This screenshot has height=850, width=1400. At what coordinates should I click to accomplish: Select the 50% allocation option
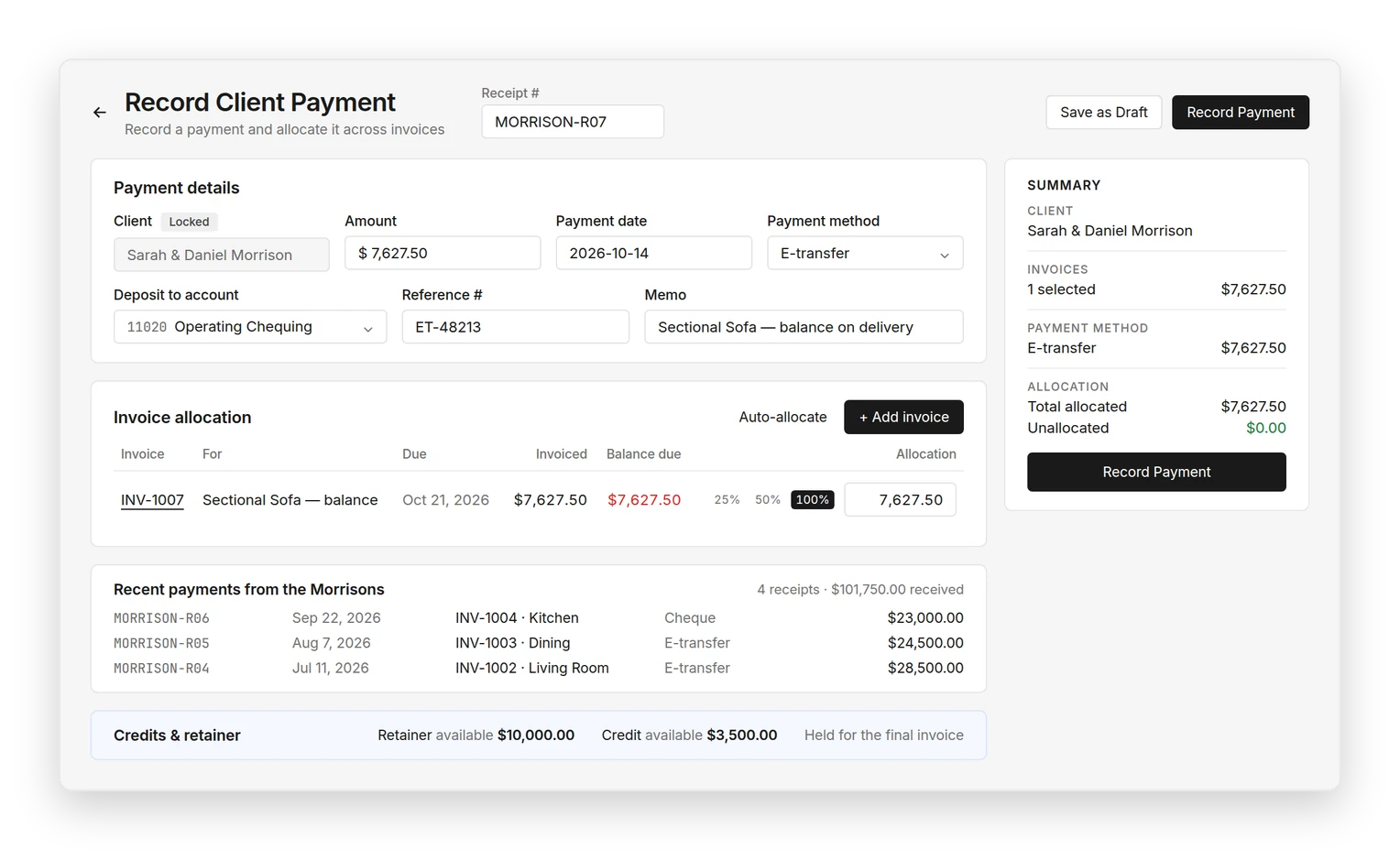tap(768, 500)
